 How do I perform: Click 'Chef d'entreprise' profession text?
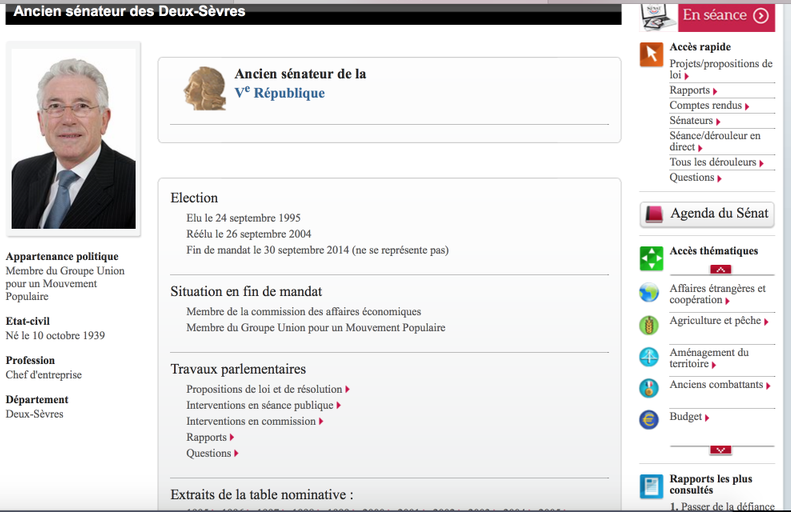[43, 375]
